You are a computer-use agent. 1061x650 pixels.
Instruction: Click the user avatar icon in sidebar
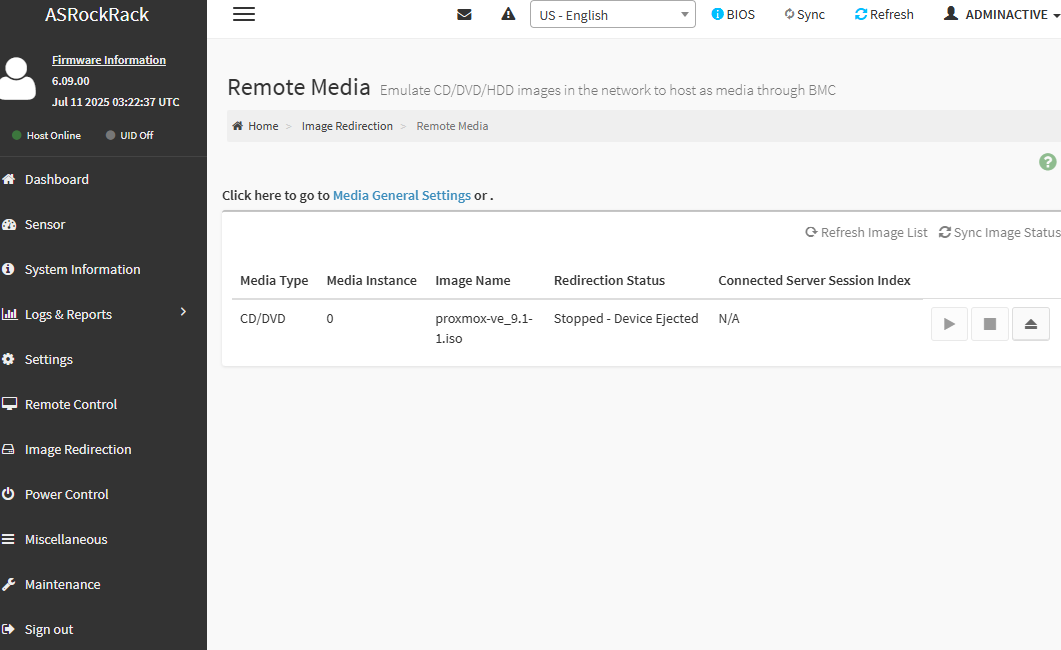(18, 80)
